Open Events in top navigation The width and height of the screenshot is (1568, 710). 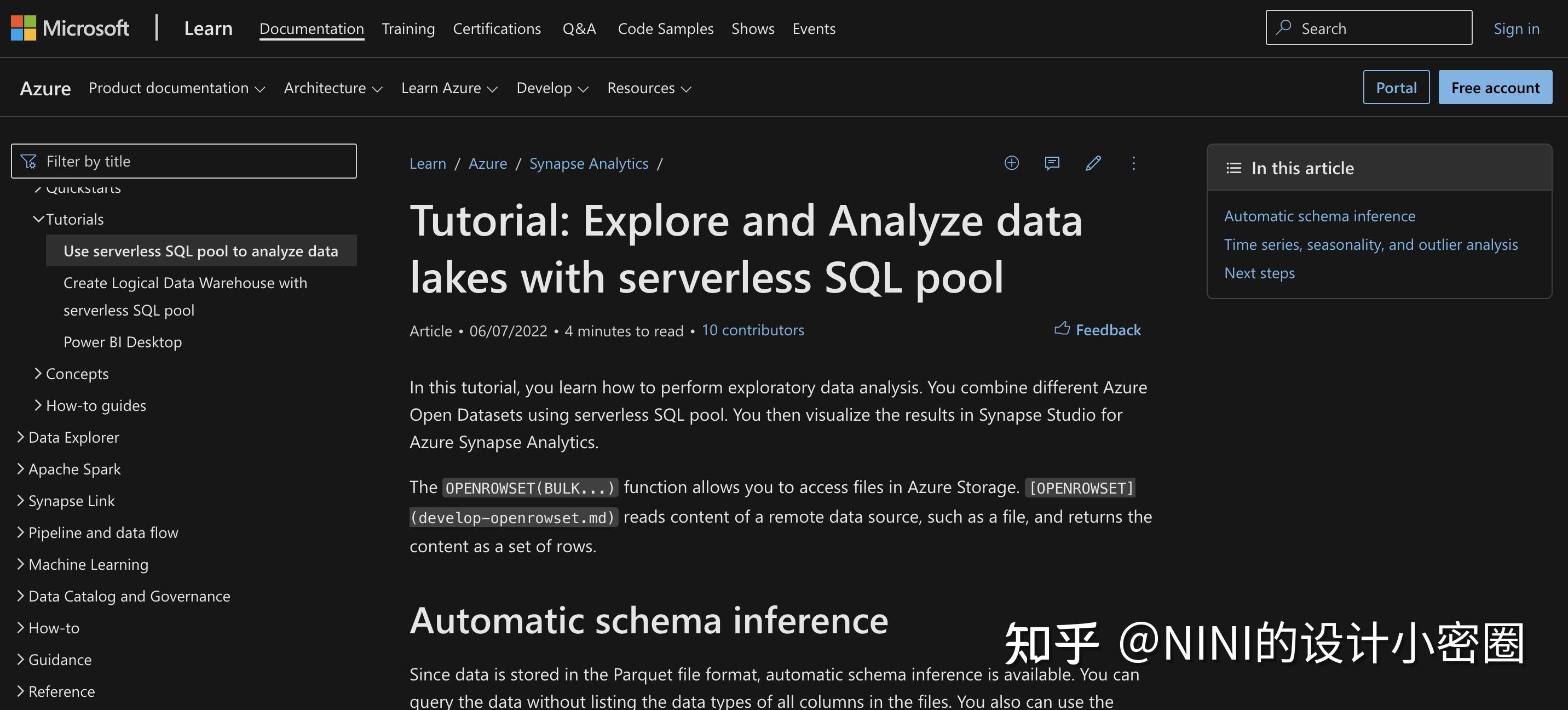coord(814,28)
